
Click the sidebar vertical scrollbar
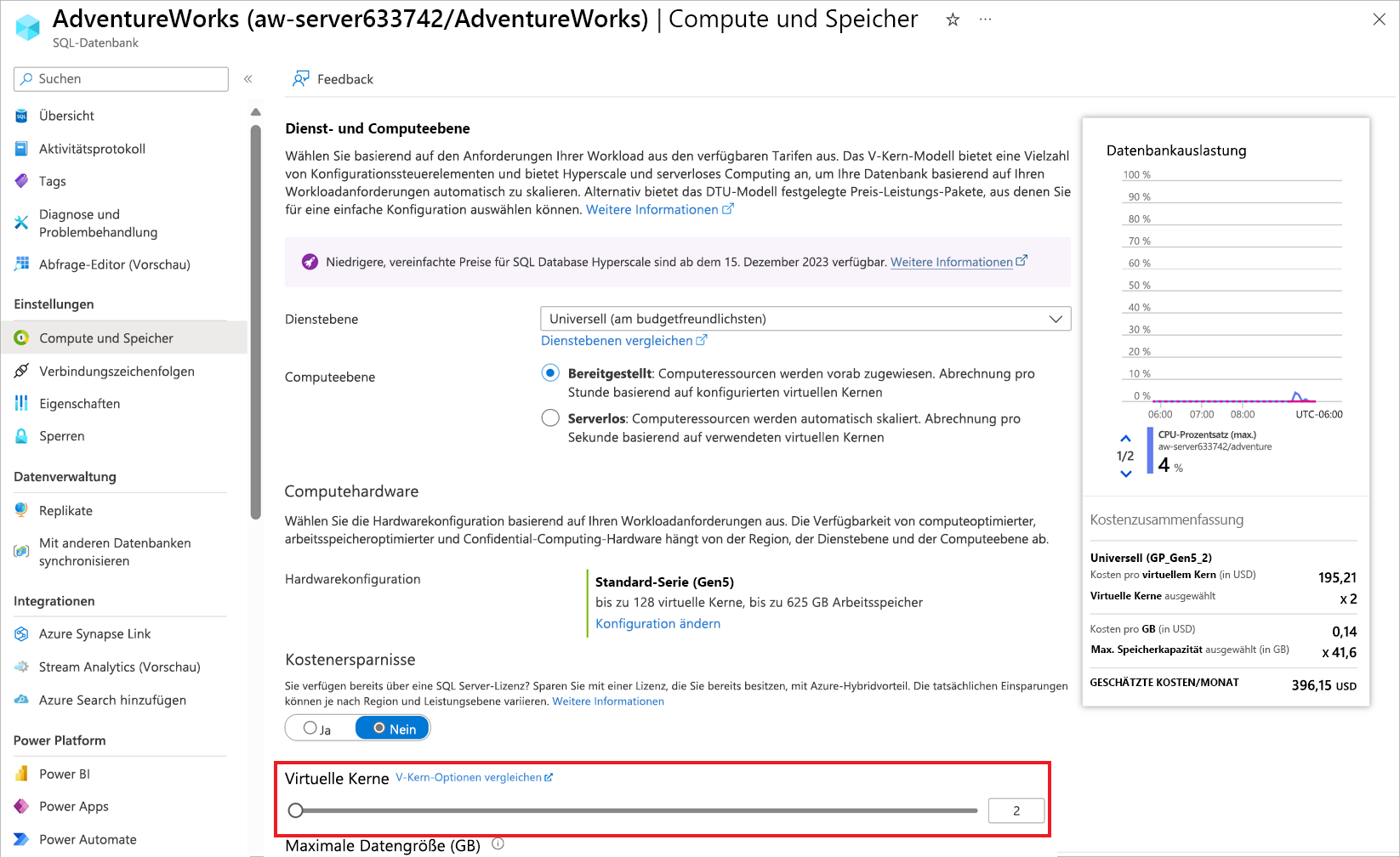click(x=255, y=321)
